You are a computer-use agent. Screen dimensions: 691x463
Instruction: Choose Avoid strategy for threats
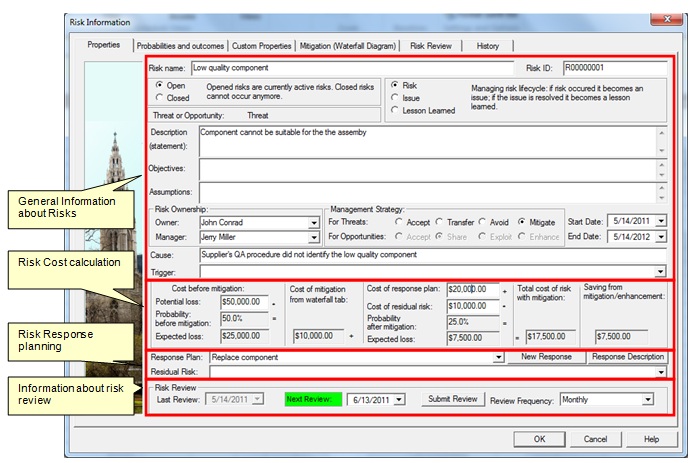tap(482, 222)
